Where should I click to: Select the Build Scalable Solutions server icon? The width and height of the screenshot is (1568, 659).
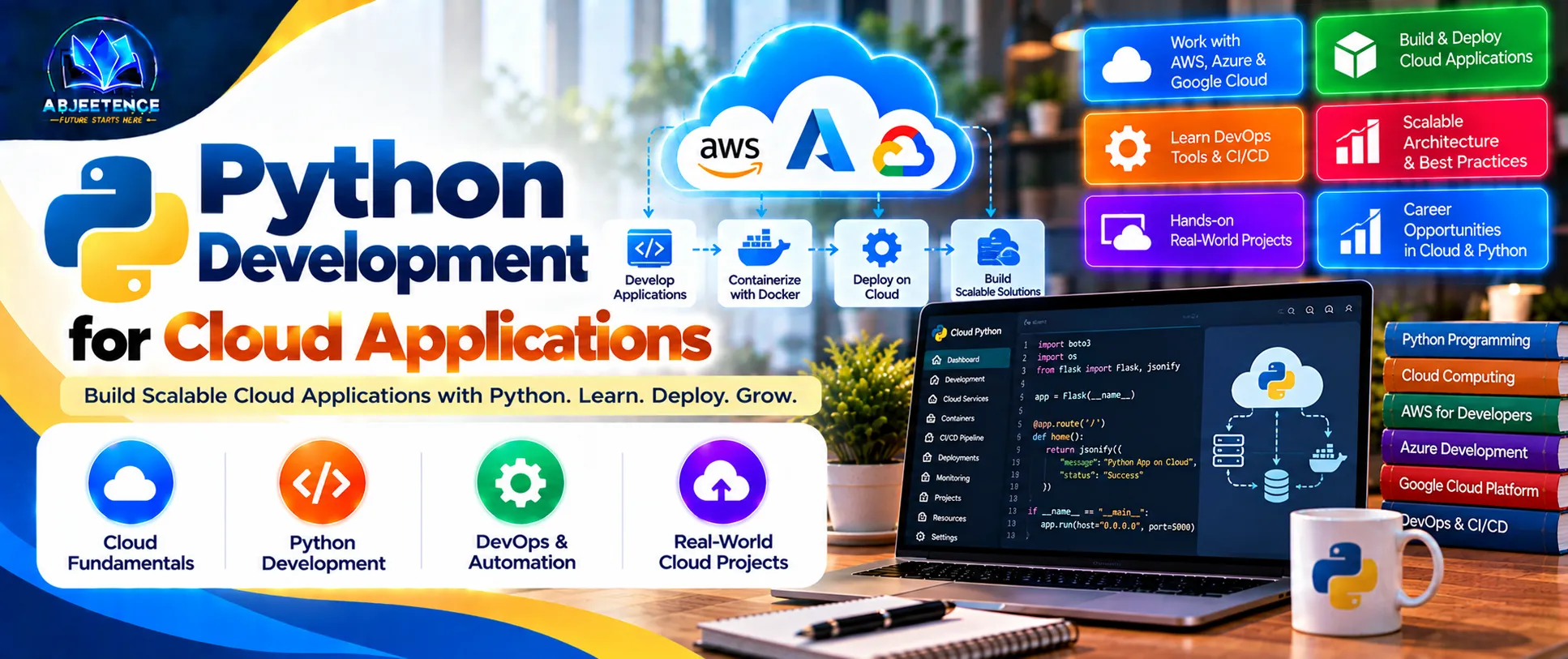(x=998, y=247)
